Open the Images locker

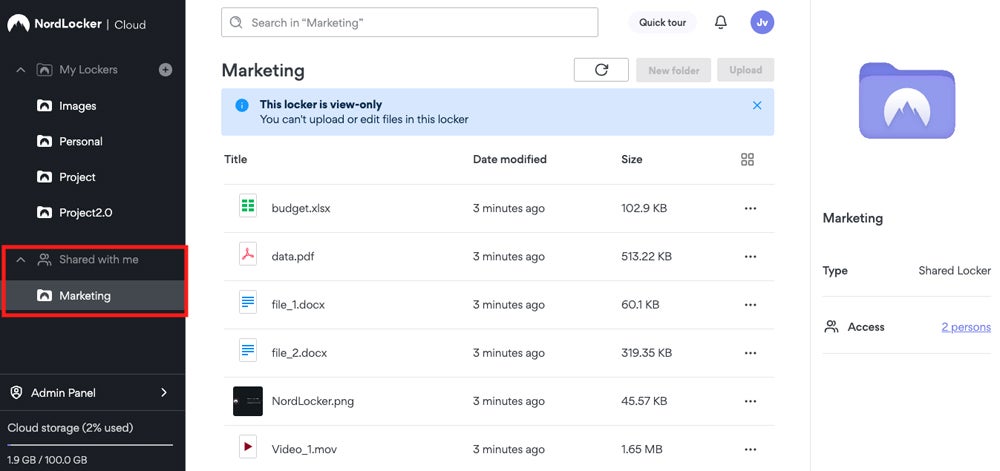point(77,106)
